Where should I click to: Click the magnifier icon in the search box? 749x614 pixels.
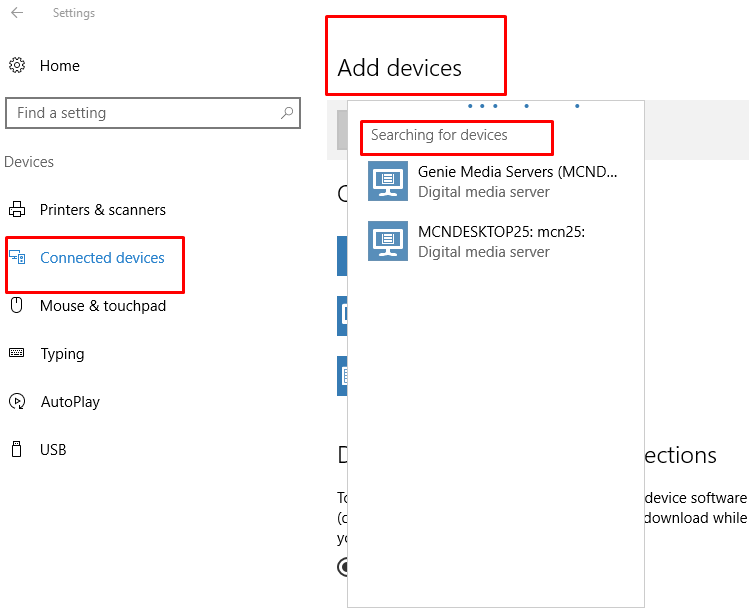(287, 113)
